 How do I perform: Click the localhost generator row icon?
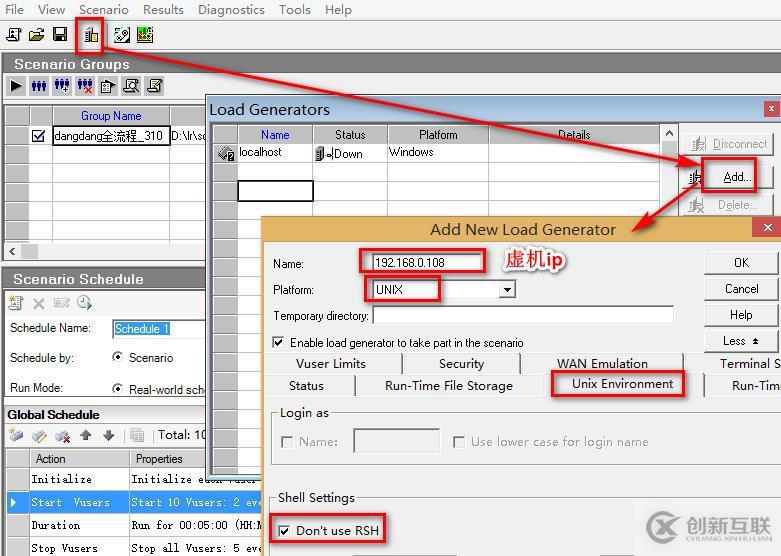click(x=226, y=153)
